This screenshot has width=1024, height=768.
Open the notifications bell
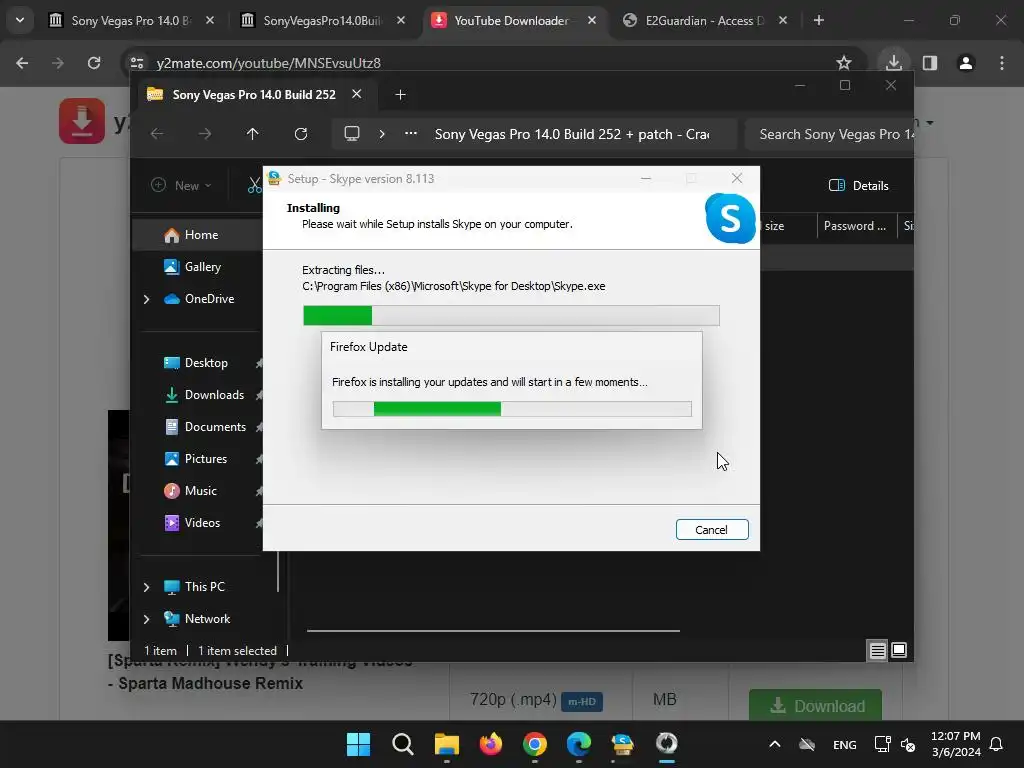(x=997, y=744)
